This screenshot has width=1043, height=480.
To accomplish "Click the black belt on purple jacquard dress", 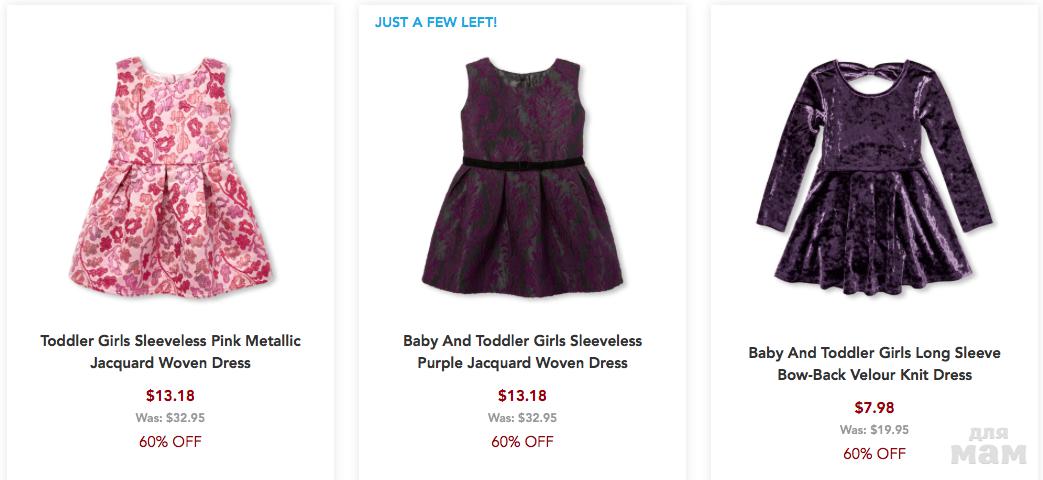I will click(x=522, y=159).
